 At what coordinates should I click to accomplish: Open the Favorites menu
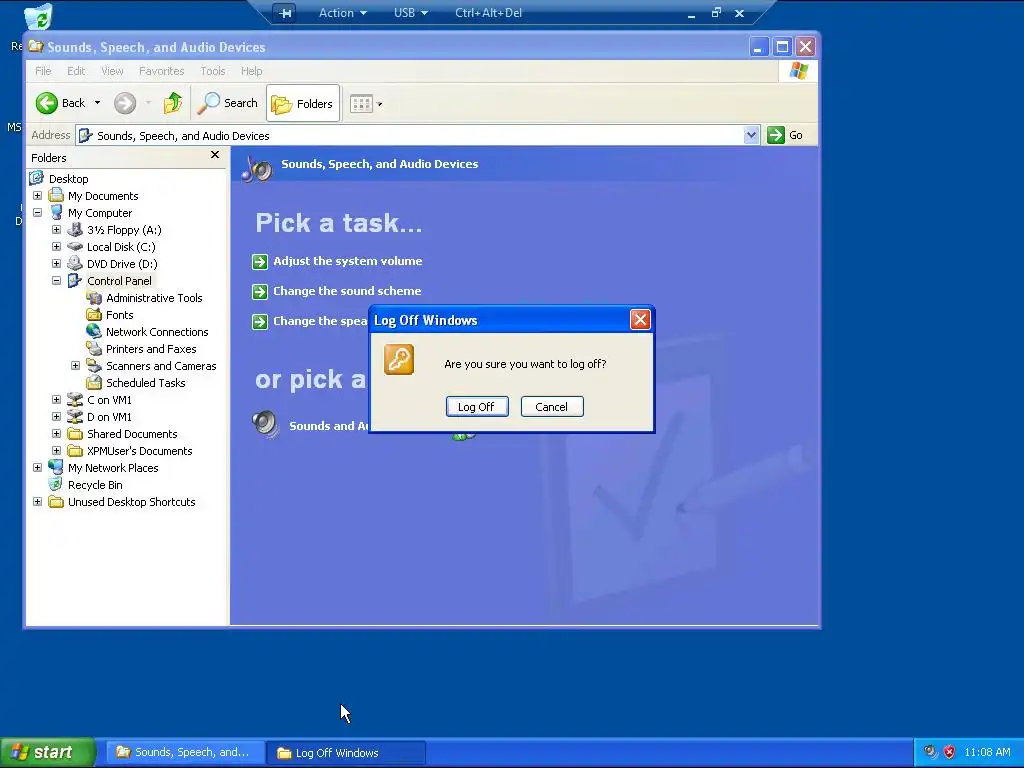coord(161,71)
